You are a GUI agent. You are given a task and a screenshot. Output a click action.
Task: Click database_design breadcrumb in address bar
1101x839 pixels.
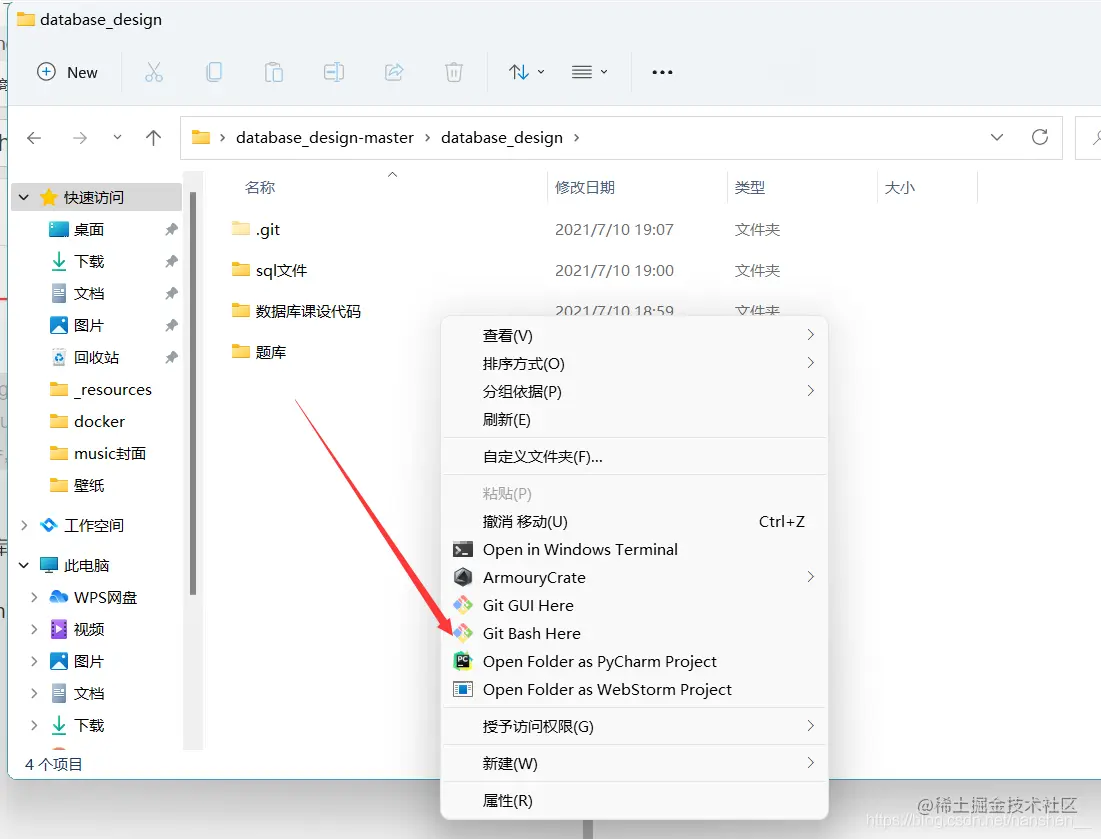pos(502,138)
